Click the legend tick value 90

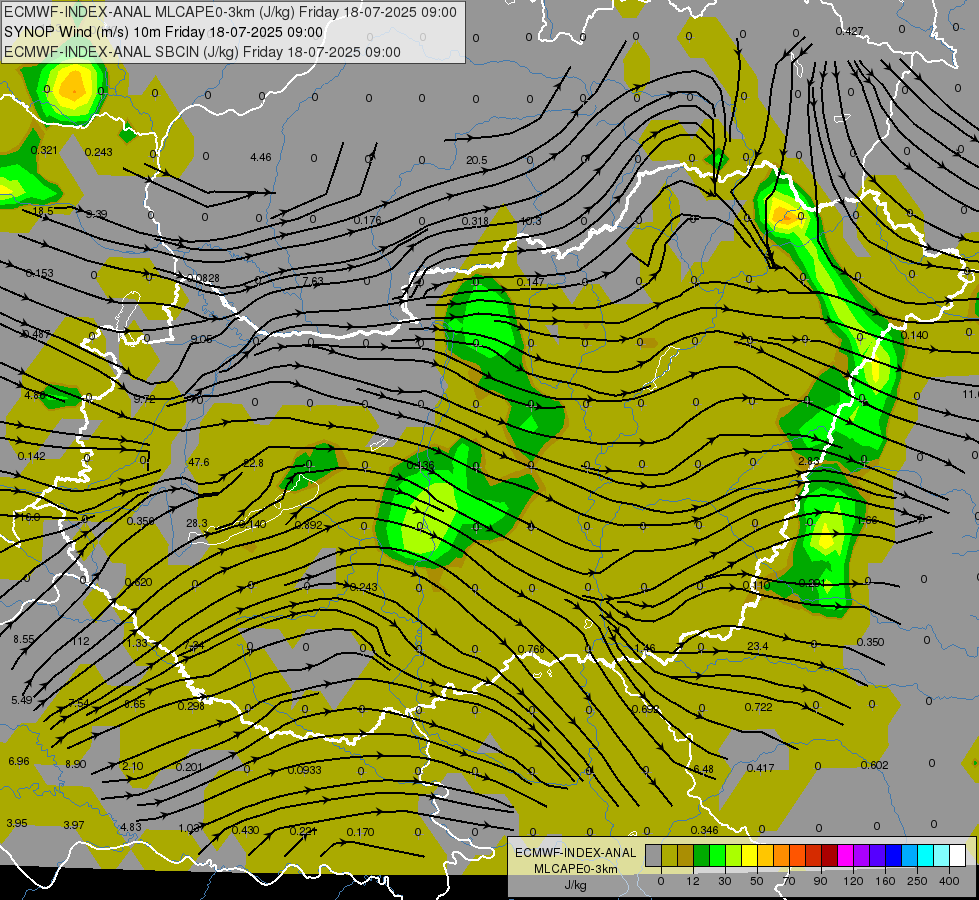pyautogui.click(x=820, y=881)
